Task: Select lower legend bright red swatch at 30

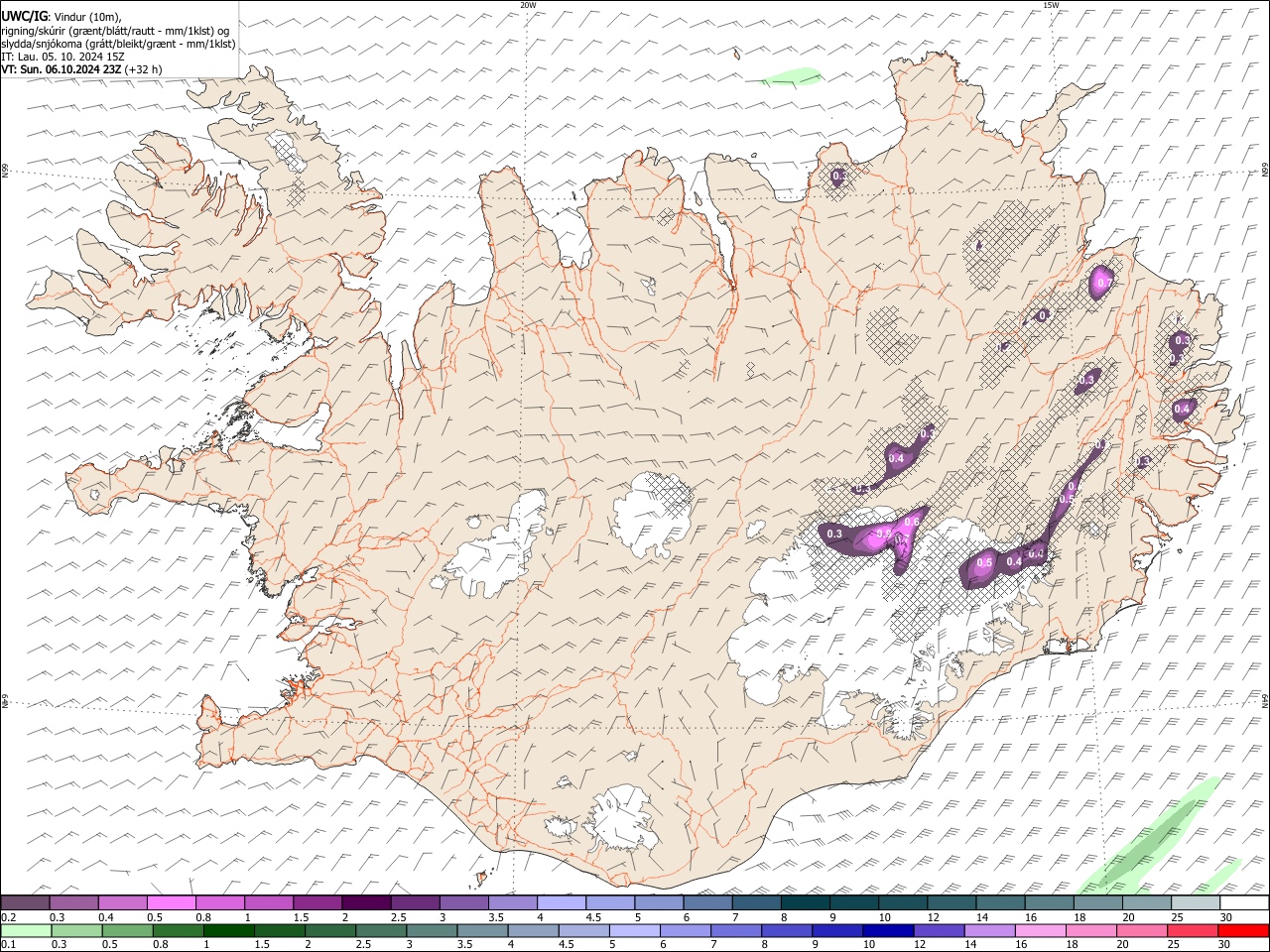Action: [x=1243, y=930]
